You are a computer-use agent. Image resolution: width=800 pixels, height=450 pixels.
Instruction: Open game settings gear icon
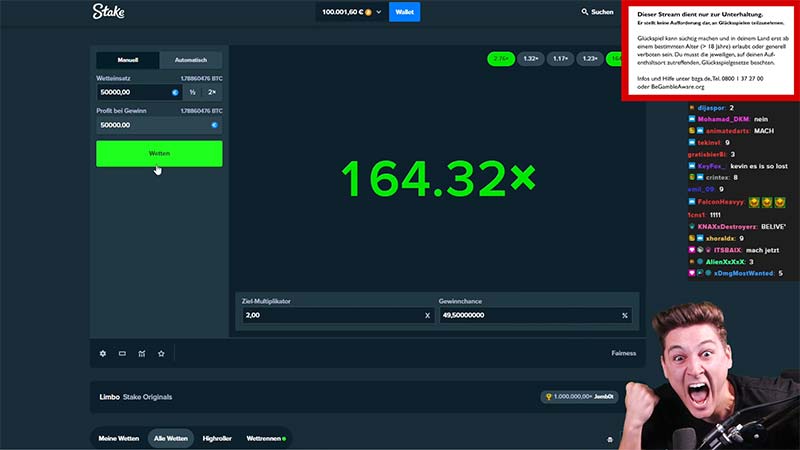click(103, 354)
